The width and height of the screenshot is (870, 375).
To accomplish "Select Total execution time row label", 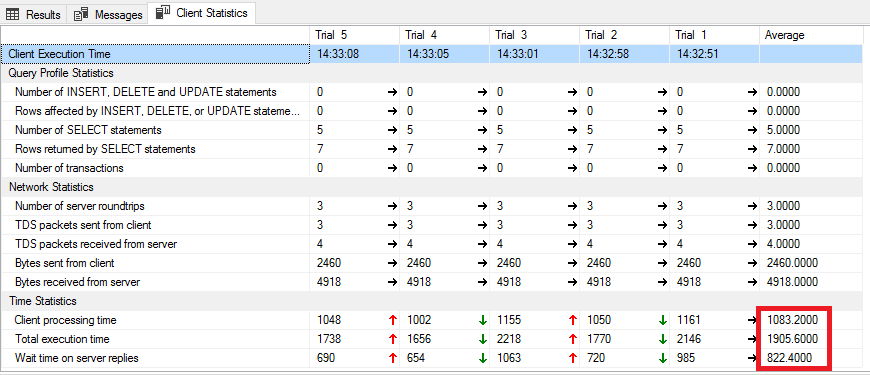I will 62,339.
